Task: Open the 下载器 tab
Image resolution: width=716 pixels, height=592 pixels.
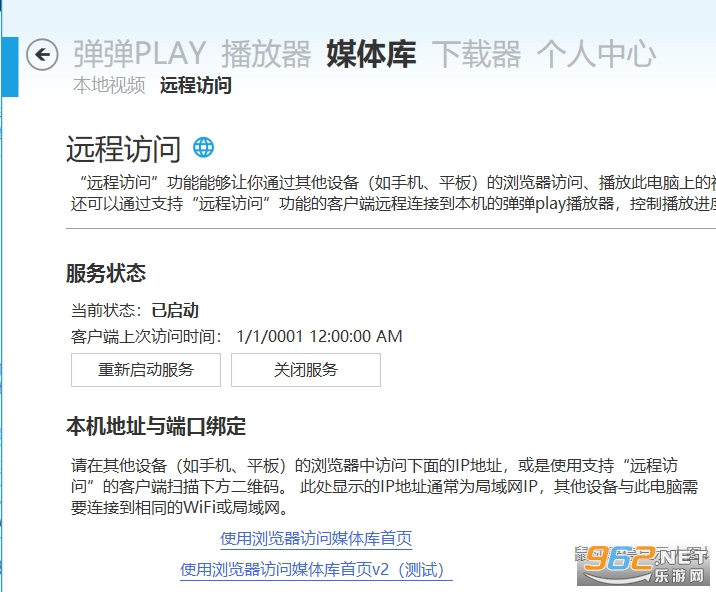Action: (x=476, y=54)
